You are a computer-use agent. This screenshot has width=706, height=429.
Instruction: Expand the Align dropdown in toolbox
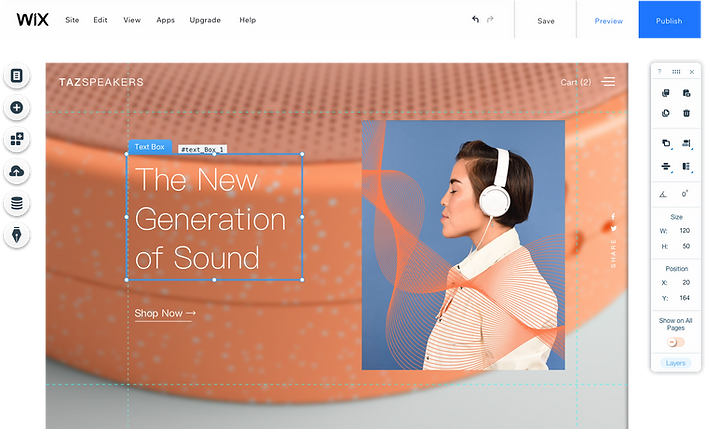pyautogui.click(x=687, y=143)
